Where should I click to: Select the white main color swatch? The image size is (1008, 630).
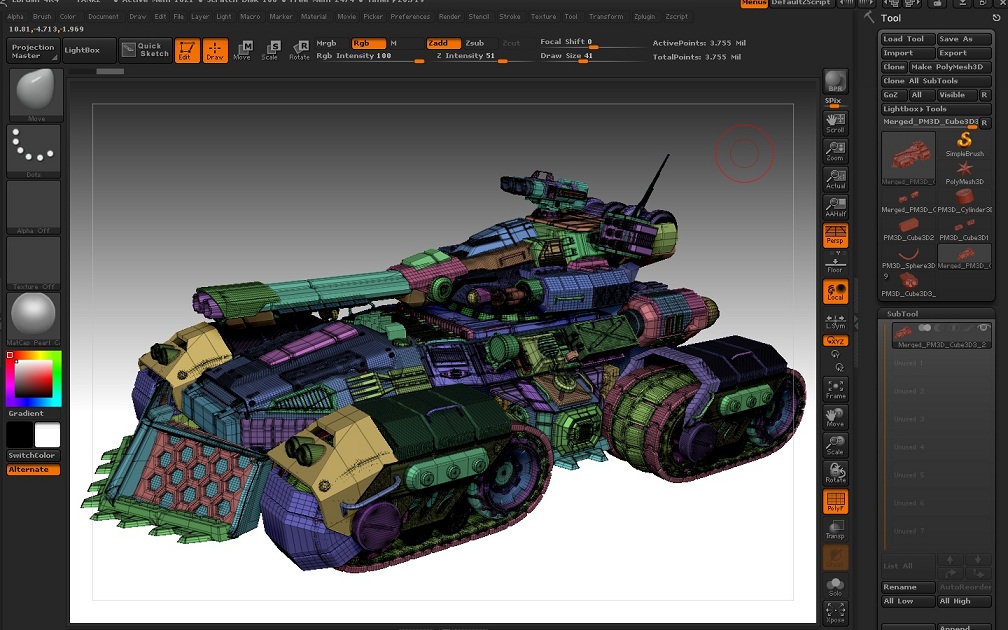coord(48,435)
